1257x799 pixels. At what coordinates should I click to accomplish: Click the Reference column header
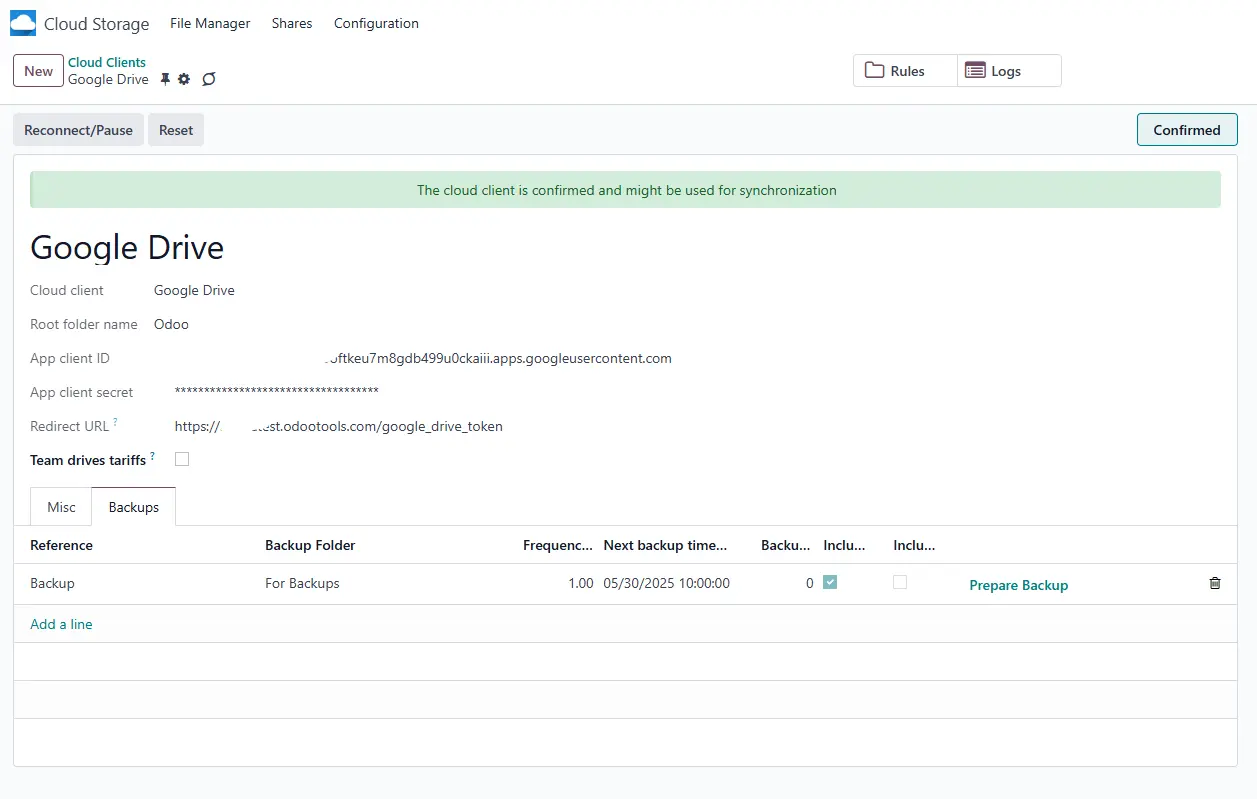[x=61, y=545]
